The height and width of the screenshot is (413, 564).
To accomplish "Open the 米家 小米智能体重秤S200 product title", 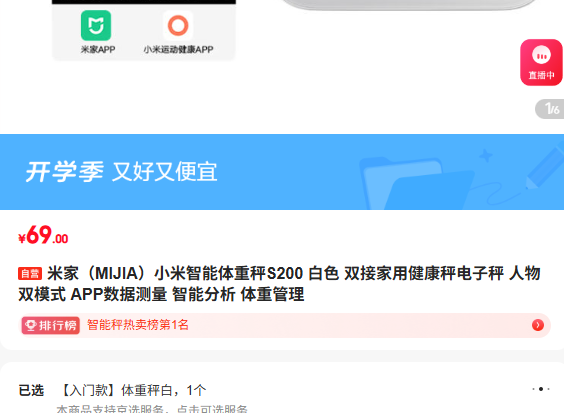I will point(280,284).
